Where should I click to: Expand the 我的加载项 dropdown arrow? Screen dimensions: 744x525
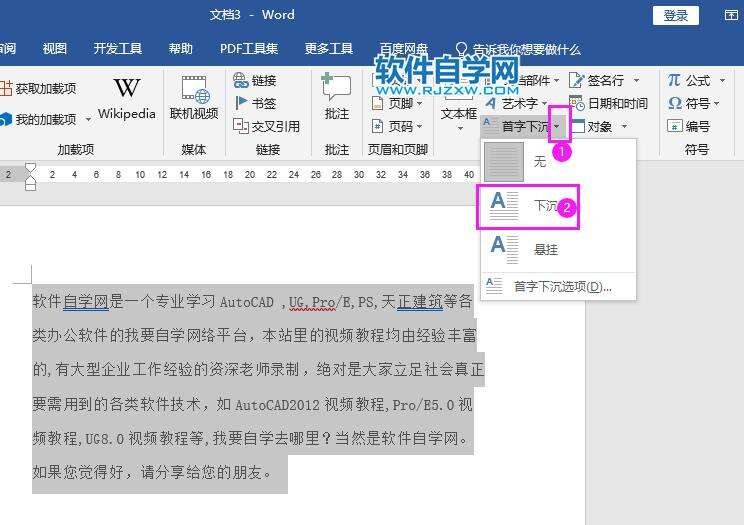pos(88,120)
